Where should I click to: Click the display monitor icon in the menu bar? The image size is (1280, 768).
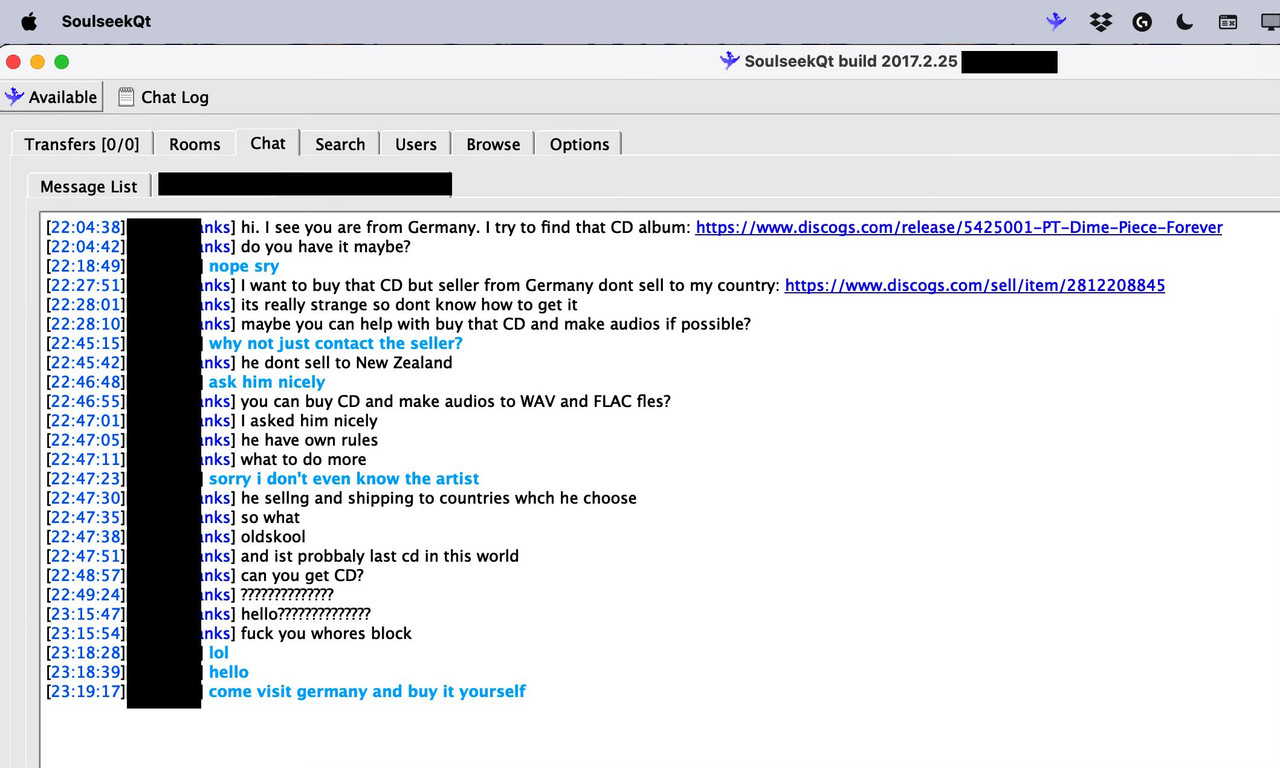1270,21
